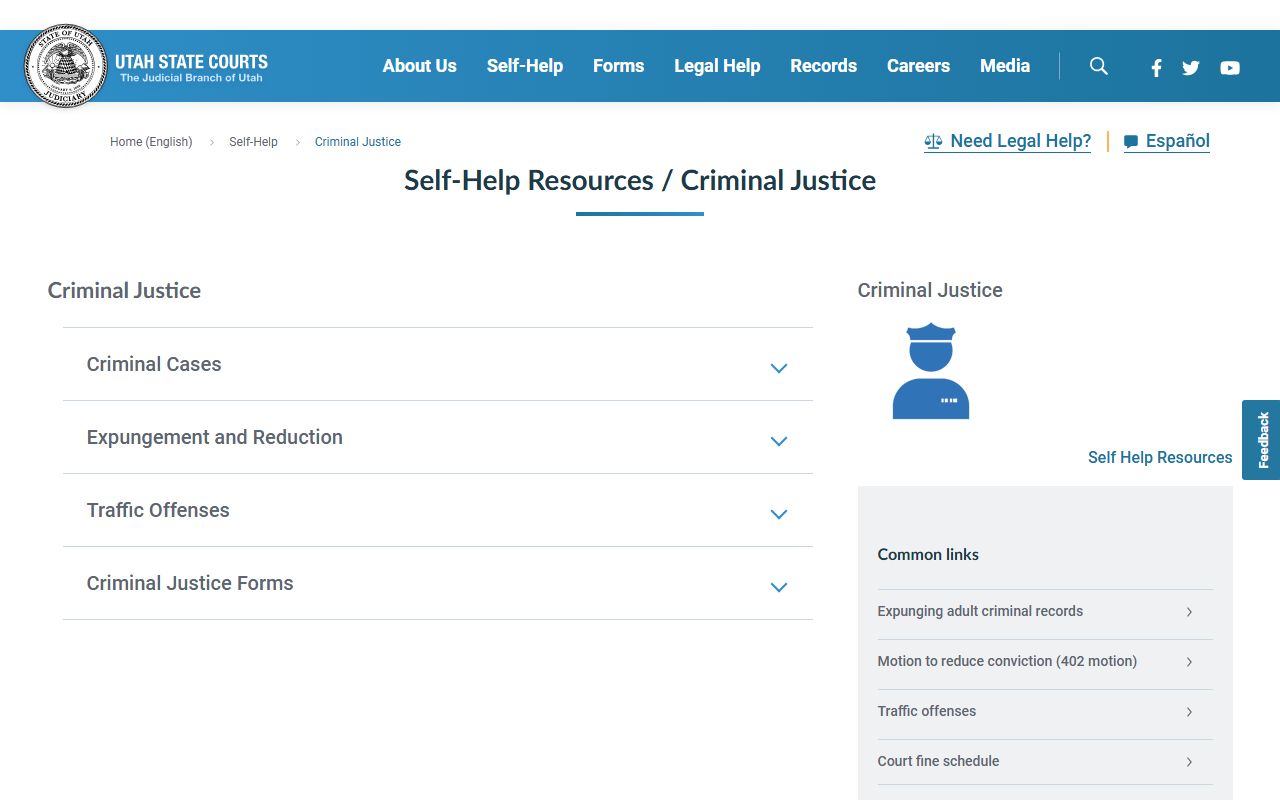This screenshot has width=1280, height=800.
Task: Expand the Criminal Cases chevron
Action: tap(779, 368)
